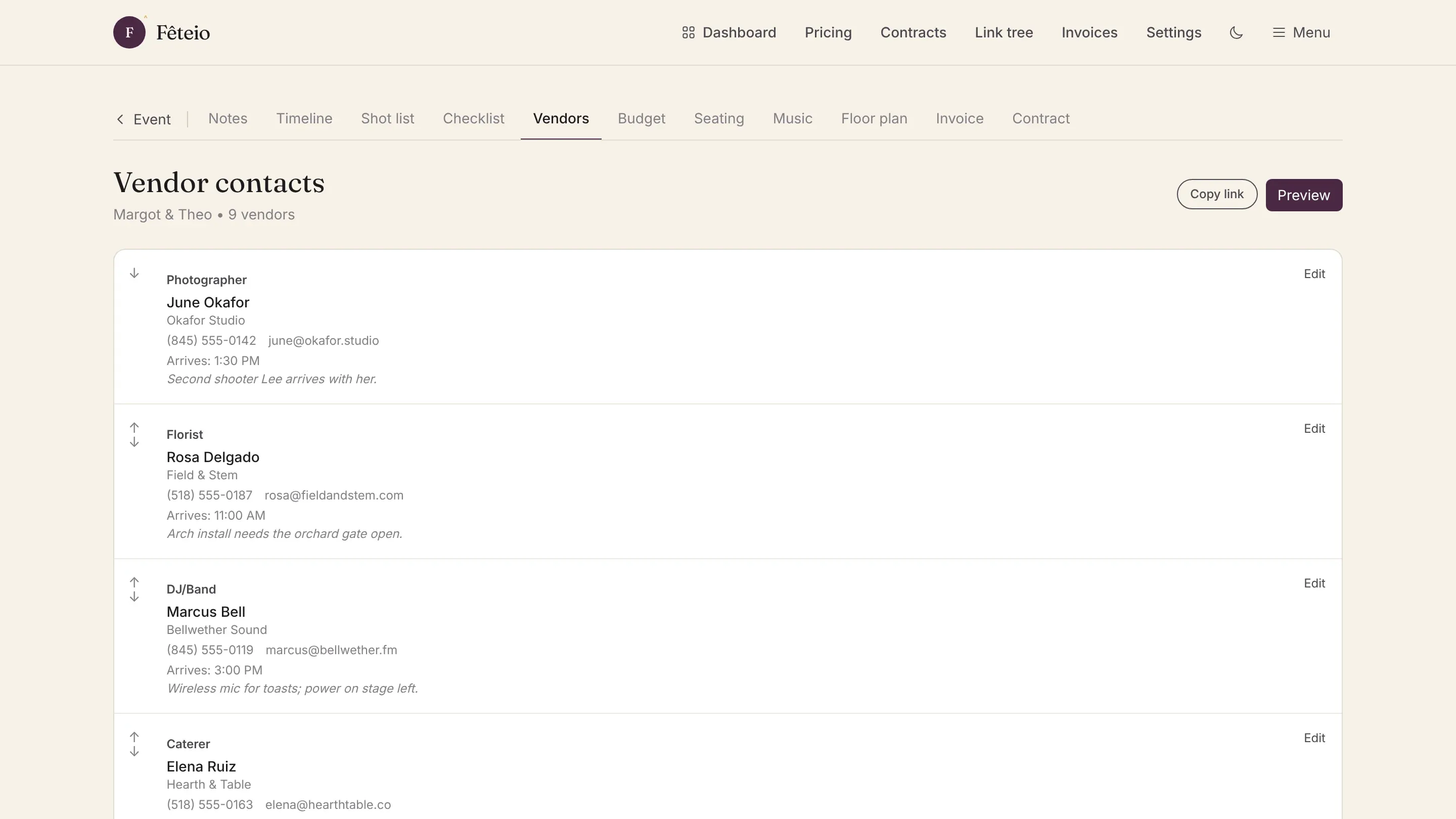Move Caterer Elena Ruiz down

click(x=134, y=751)
